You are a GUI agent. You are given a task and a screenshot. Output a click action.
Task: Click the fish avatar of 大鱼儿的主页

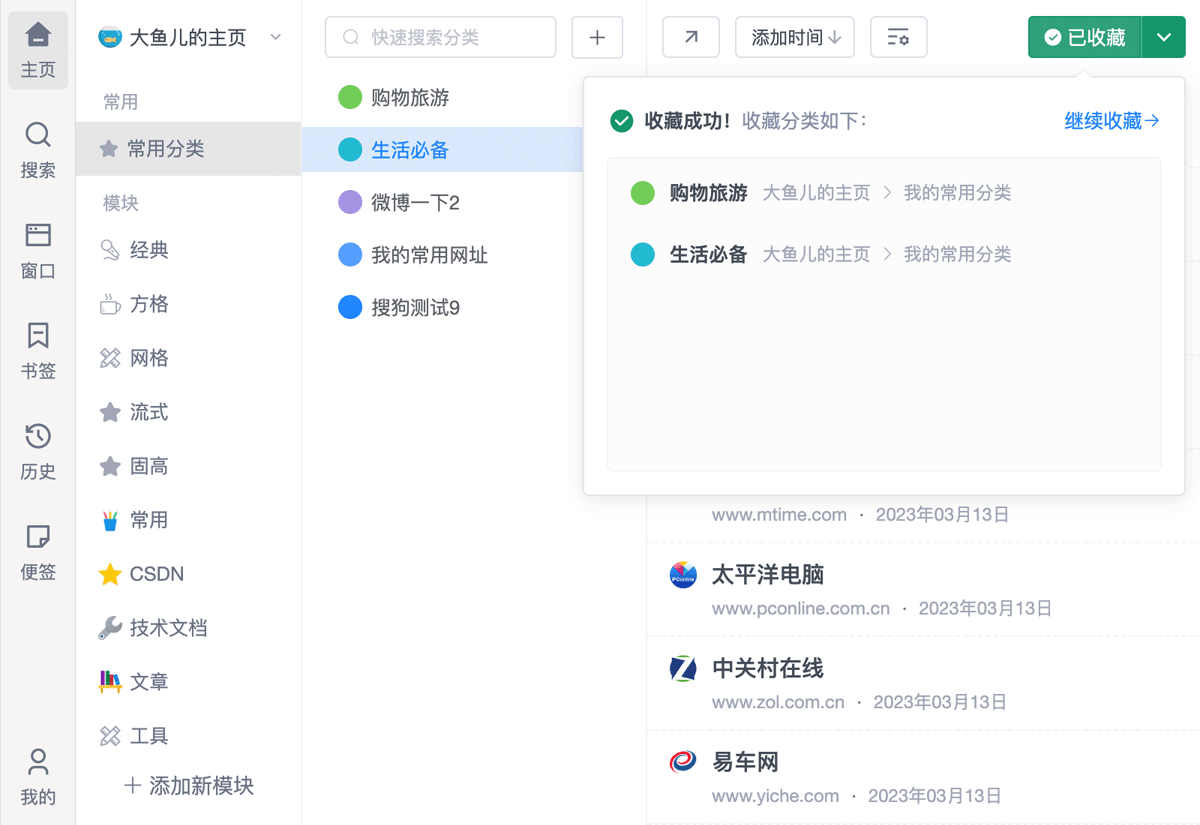click(x=110, y=38)
